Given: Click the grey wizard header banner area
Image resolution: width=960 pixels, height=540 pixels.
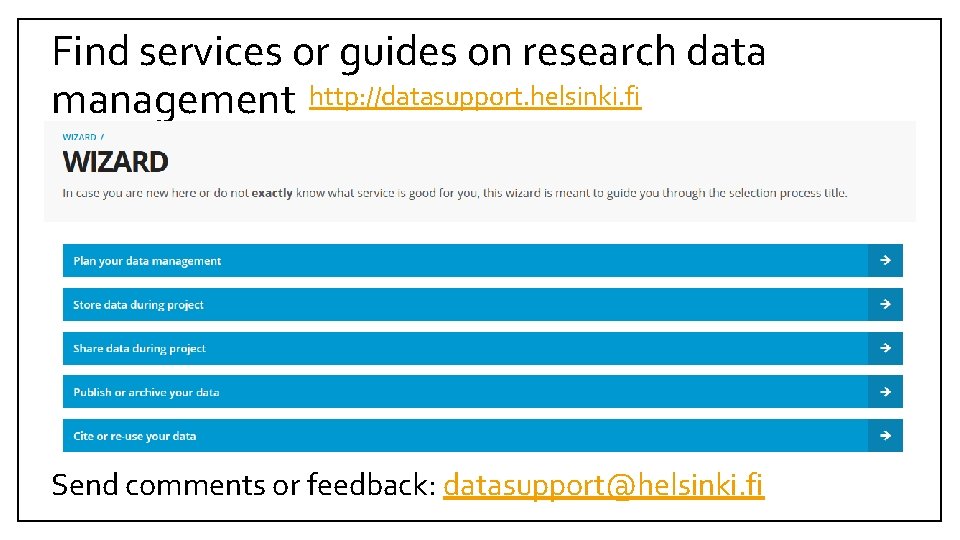Looking at the screenshot, I should [x=480, y=171].
